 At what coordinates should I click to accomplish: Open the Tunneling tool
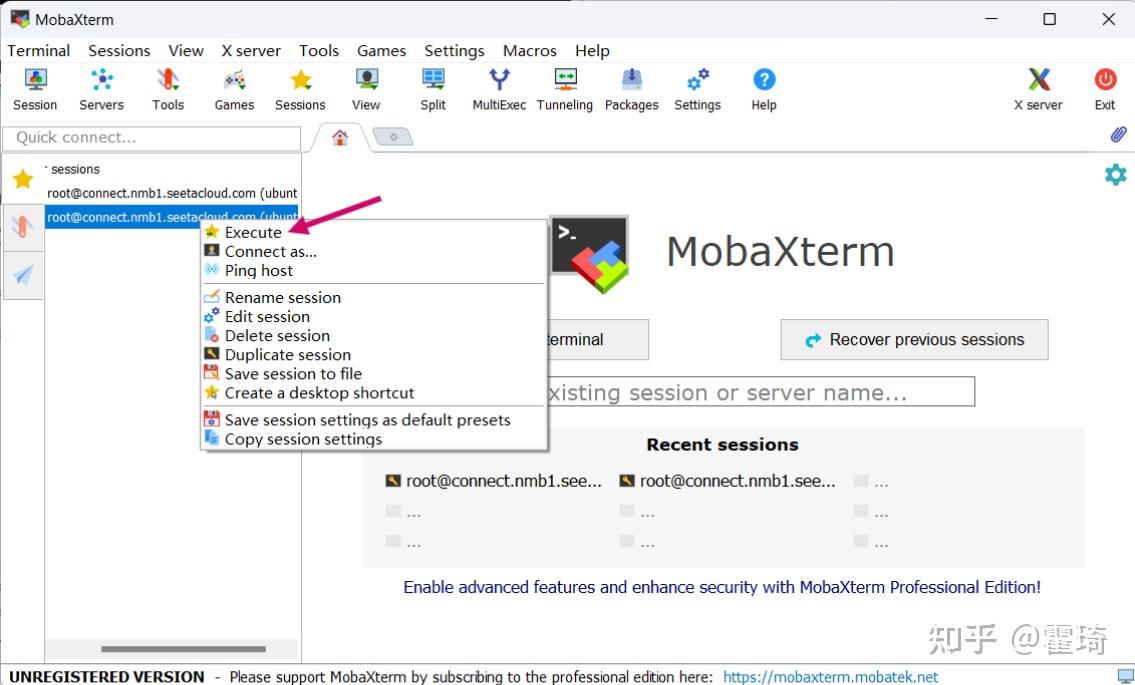click(x=564, y=88)
